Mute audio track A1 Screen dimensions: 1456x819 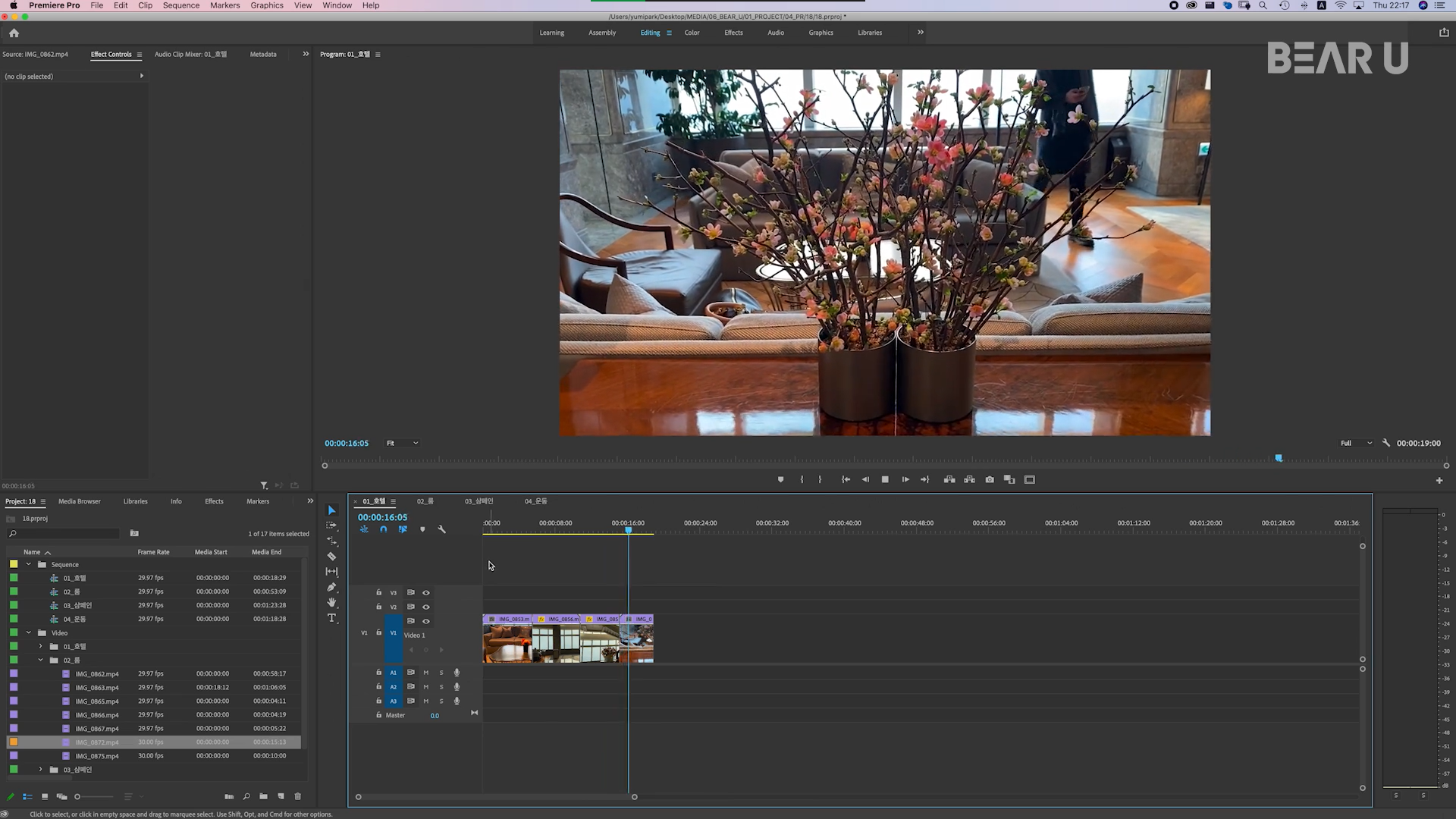[x=426, y=673]
